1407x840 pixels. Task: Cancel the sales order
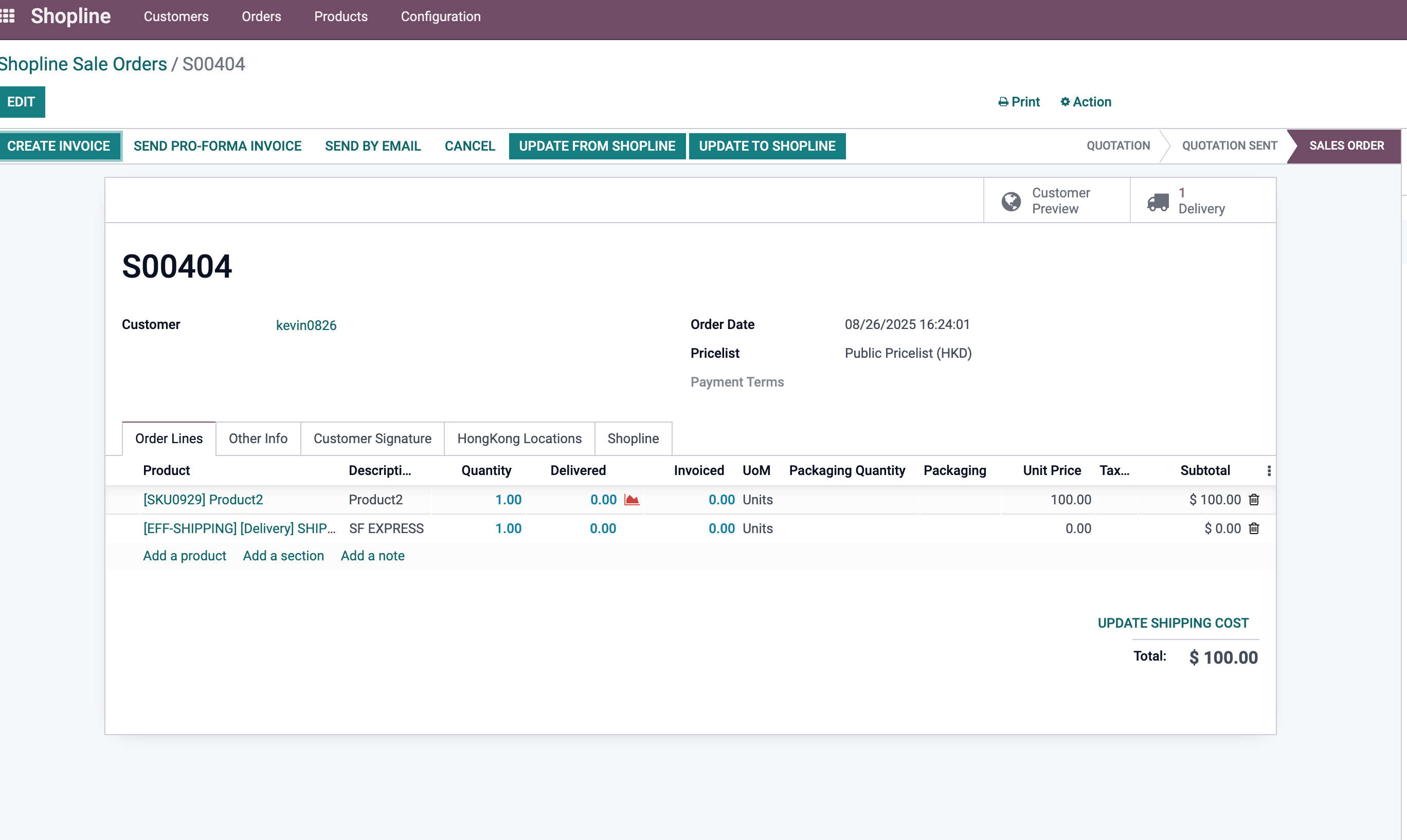coord(470,146)
